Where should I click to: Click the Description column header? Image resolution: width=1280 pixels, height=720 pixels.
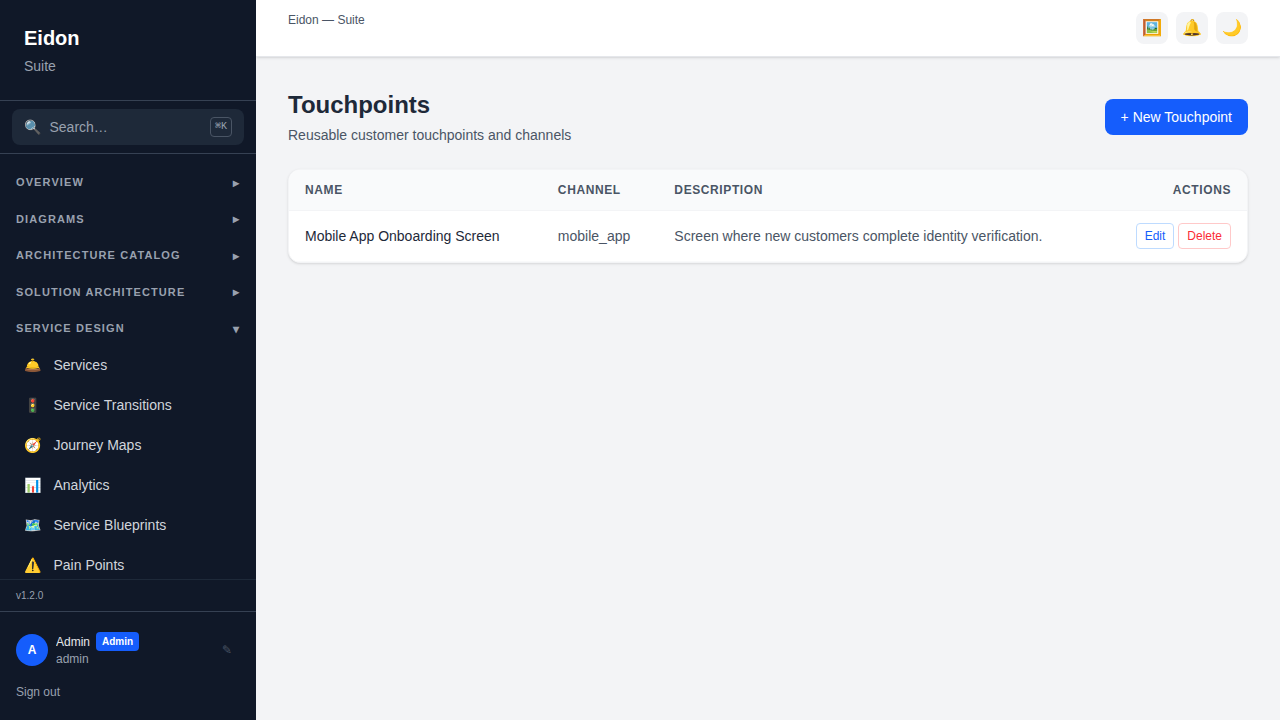point(718,190)
